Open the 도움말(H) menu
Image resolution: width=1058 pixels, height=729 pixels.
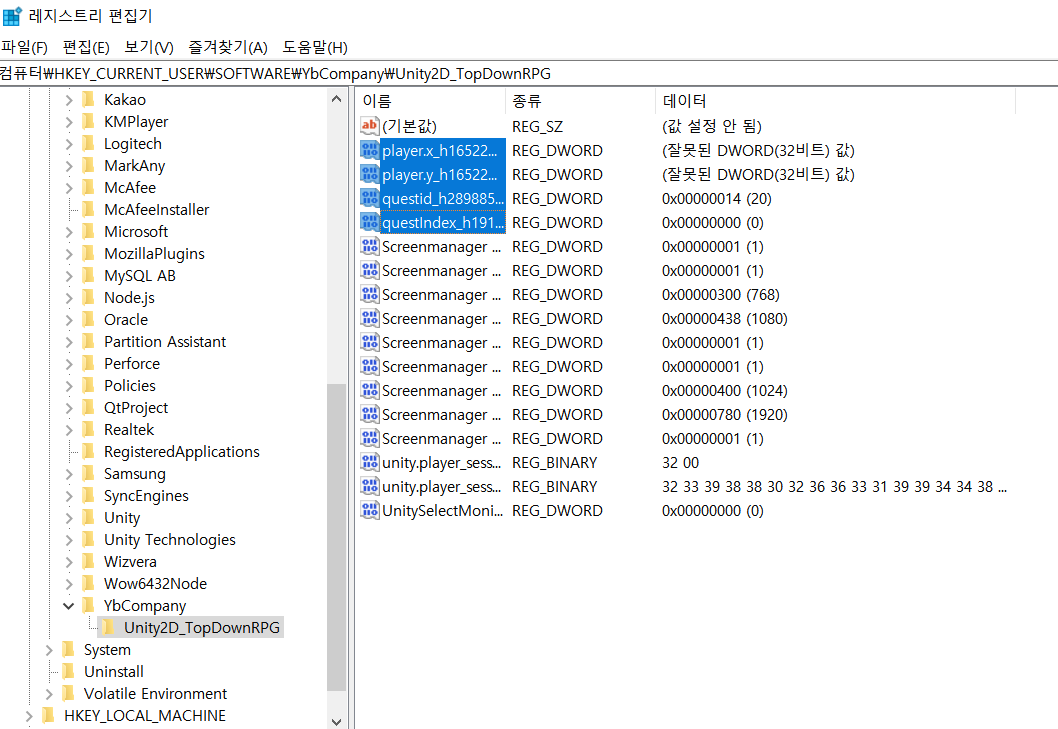point(314,47)
